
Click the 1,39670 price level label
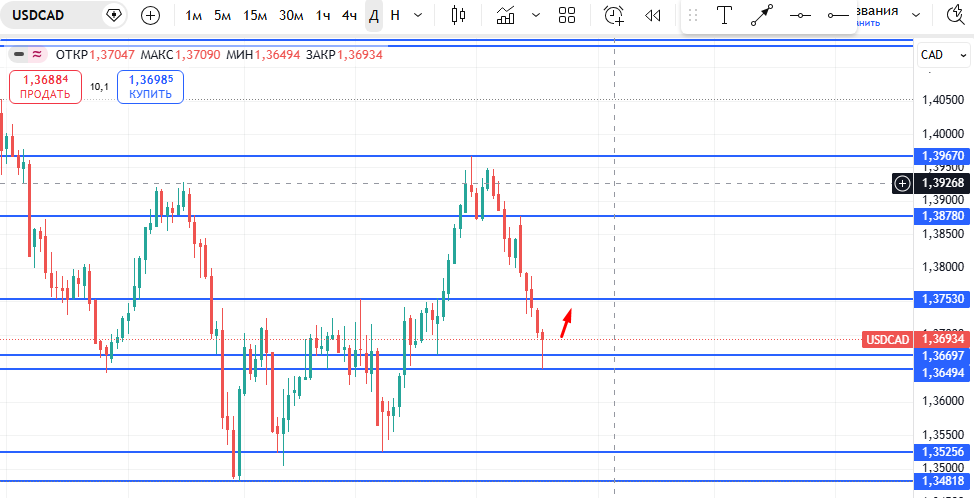[942, 156]
